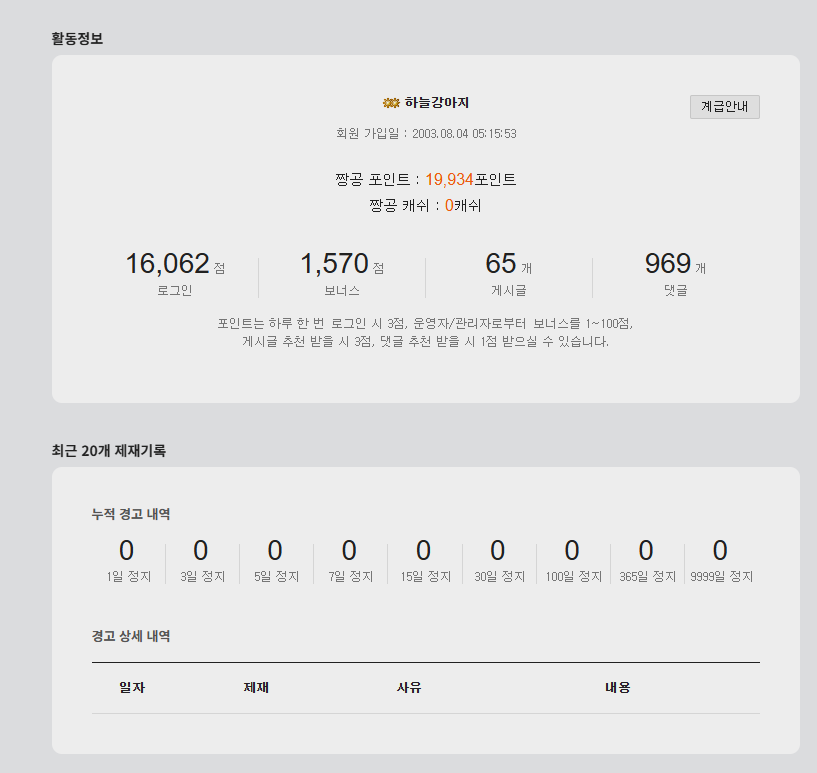The width and height of the screenshot is (817, 773).
Task: Click the 3일 정지 warning count
Action: pyautogui.click(x=201, y=551)
